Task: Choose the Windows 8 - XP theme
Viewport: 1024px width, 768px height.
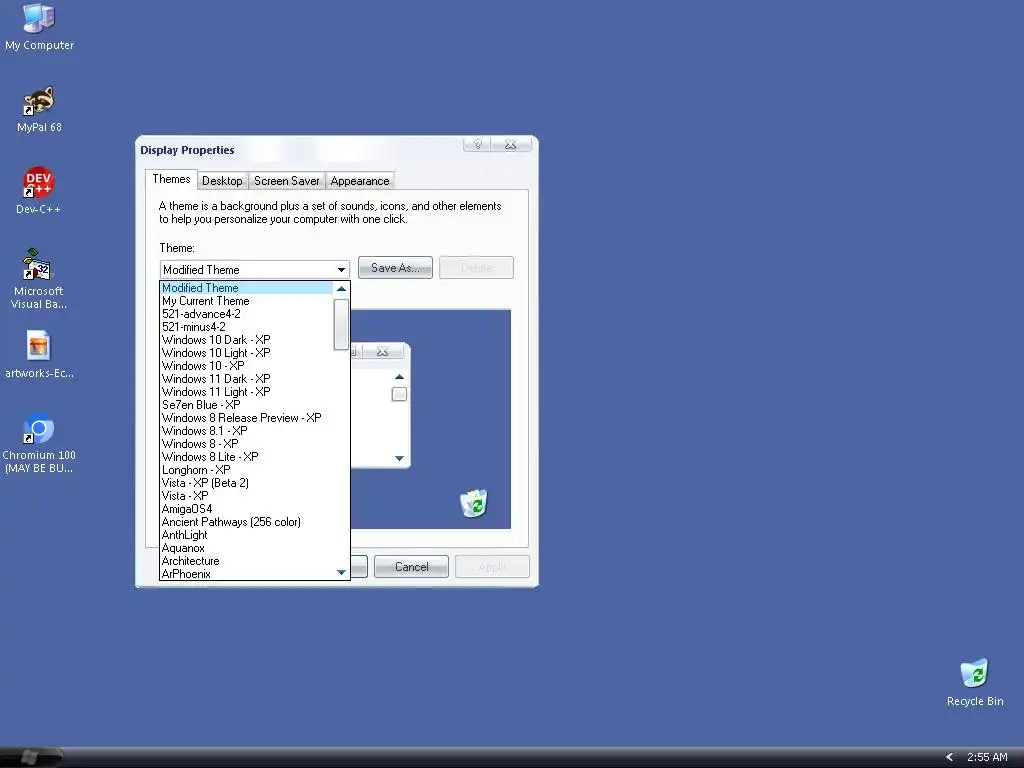Action: [x=246, y=444]
